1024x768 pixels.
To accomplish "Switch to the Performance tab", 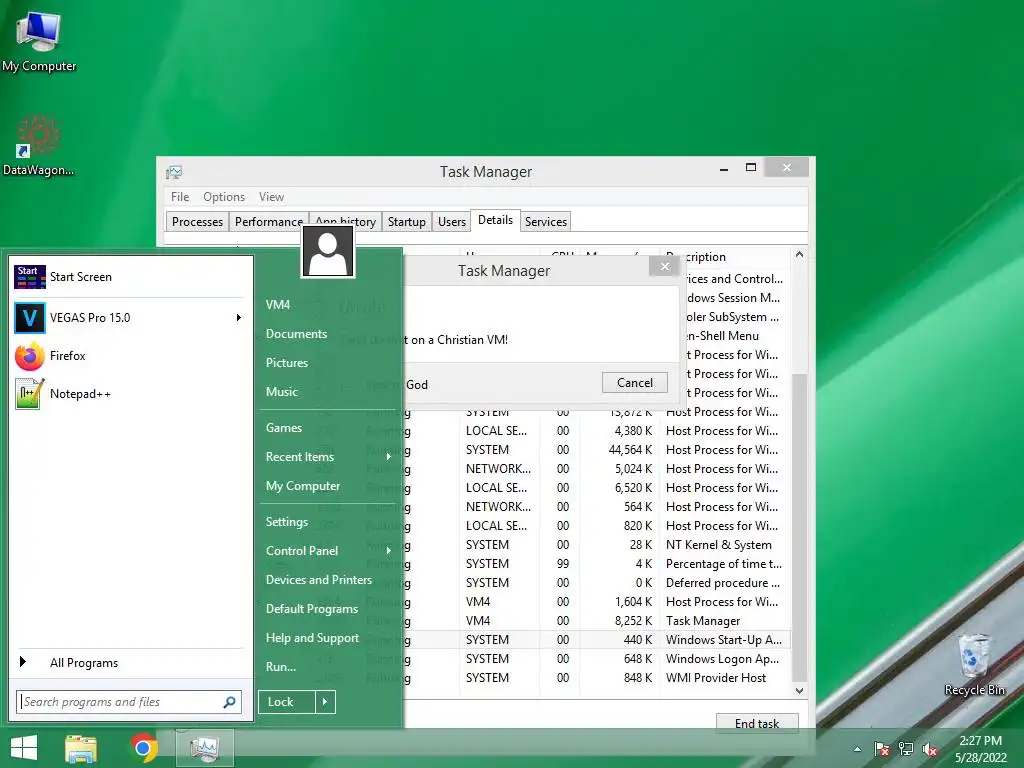I will click(268, 221).
